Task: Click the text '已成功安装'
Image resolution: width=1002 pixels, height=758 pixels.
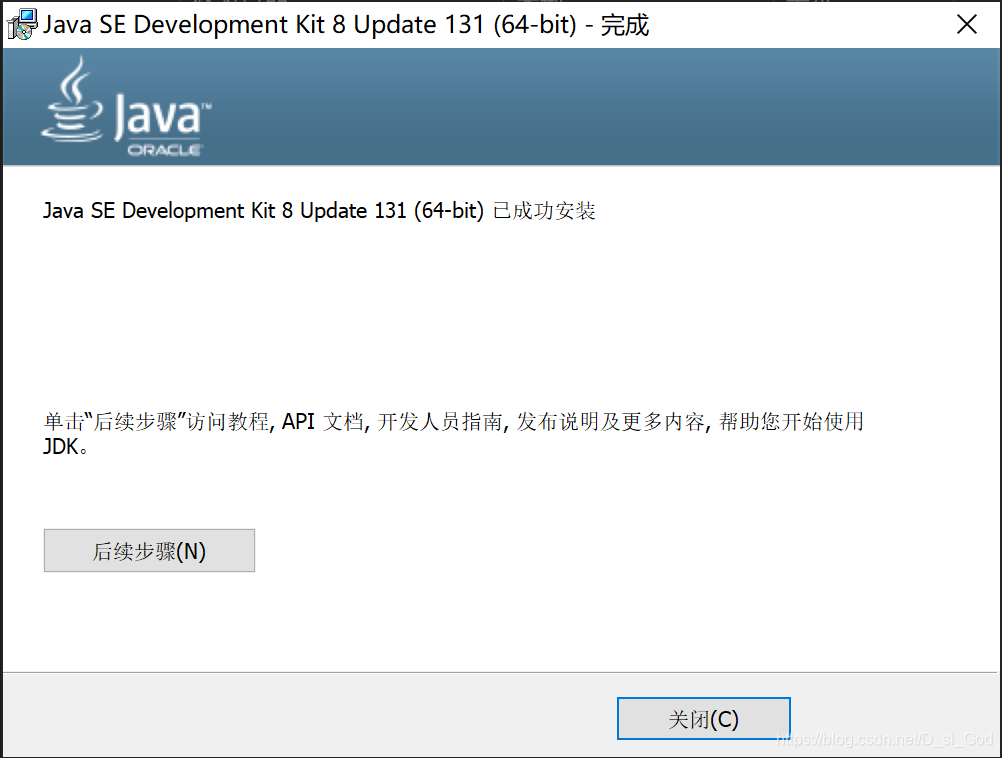Action: coord(544,211)
